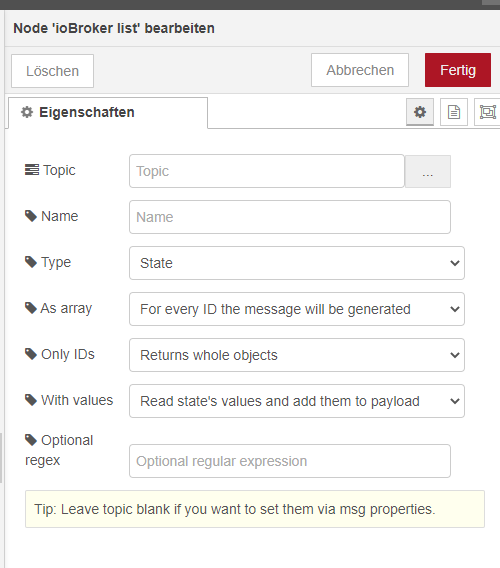
Task: Open the node properties gear icon
Action: point(420,112)
